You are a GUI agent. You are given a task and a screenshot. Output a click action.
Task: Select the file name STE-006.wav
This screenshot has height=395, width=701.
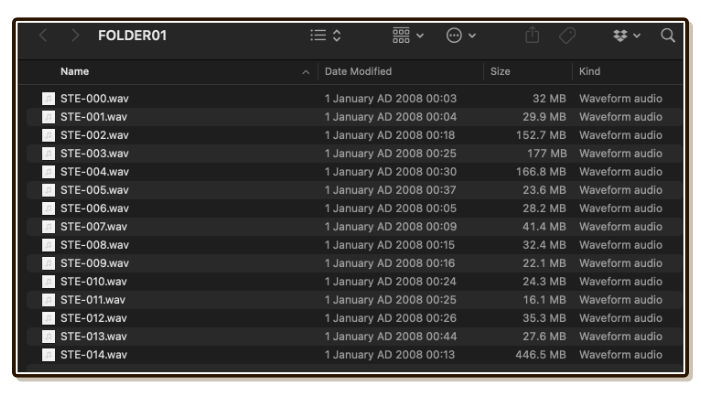click(x=94, y=208)
